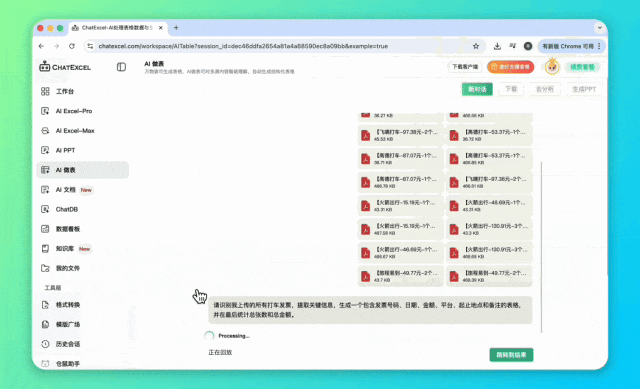The image size is (640, 389).
Task: Open the 火箭出行-15.19元 PDF sized 467.58 KB
Action: tap(400, 229)
